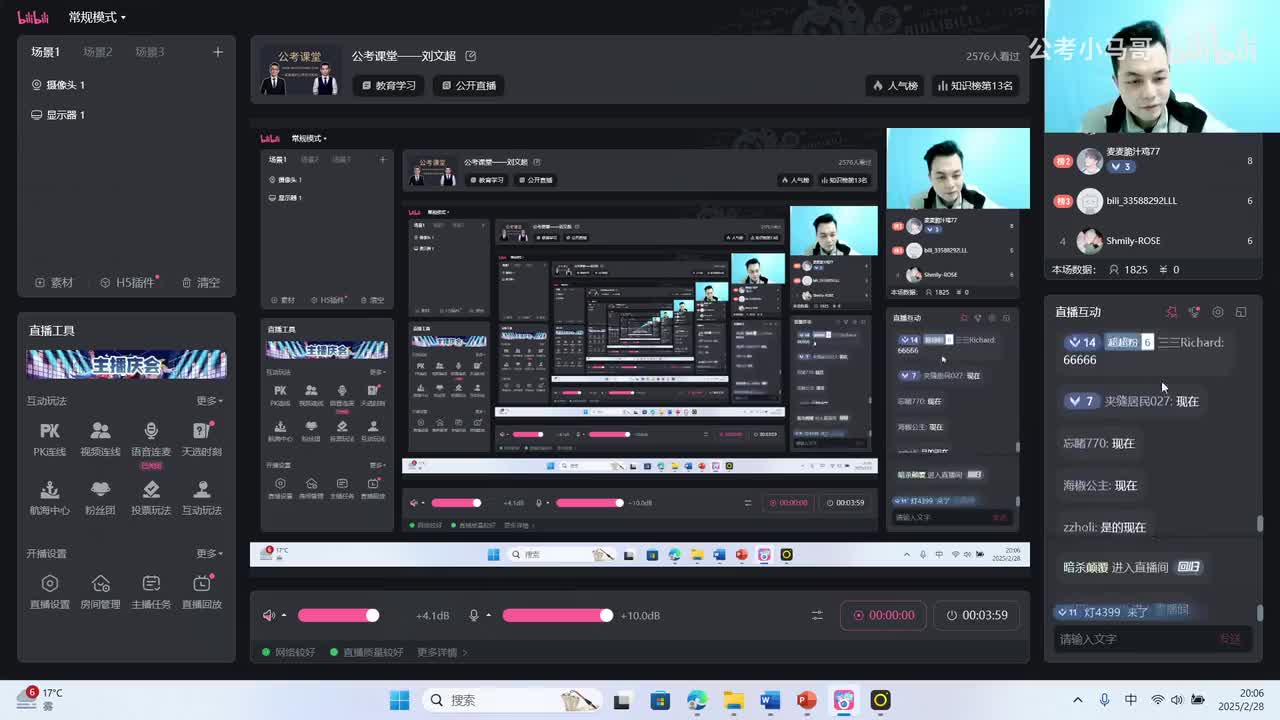Viewport: 1280px width, 720px height.
Task: Show hidden system tray icons
Action: (x=1077, y=700)
